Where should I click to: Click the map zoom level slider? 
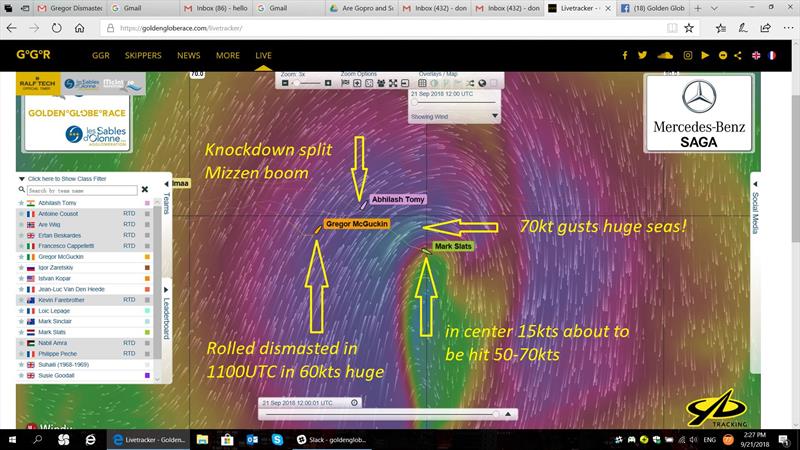tap(307, 83)
